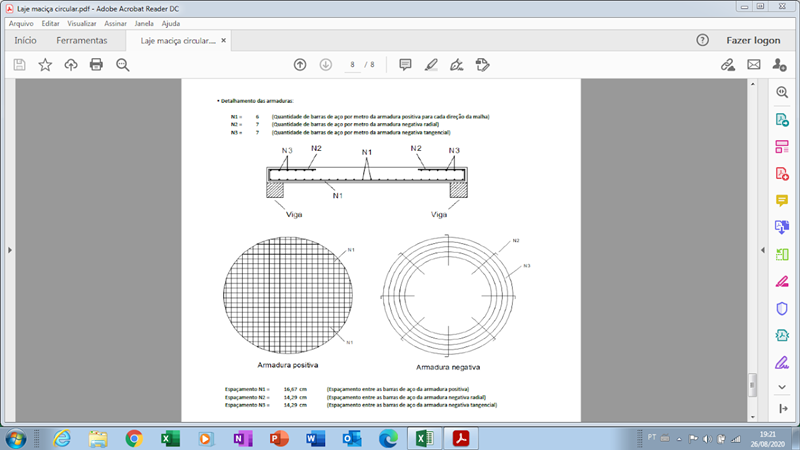
Task: Open File Explorer from taskbar
Action: point(98,439)
